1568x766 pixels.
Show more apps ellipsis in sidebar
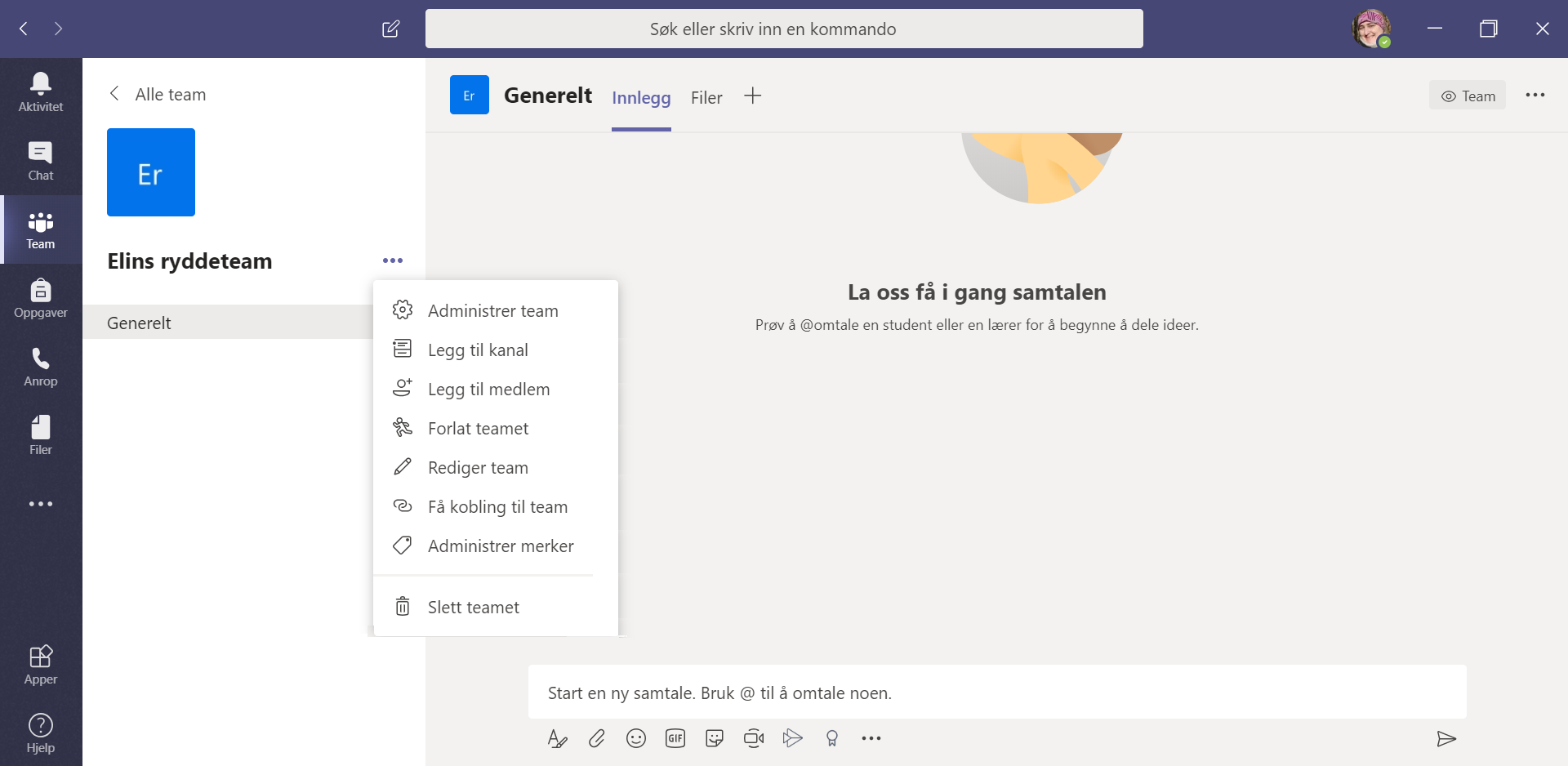click(x=41, y=504)
